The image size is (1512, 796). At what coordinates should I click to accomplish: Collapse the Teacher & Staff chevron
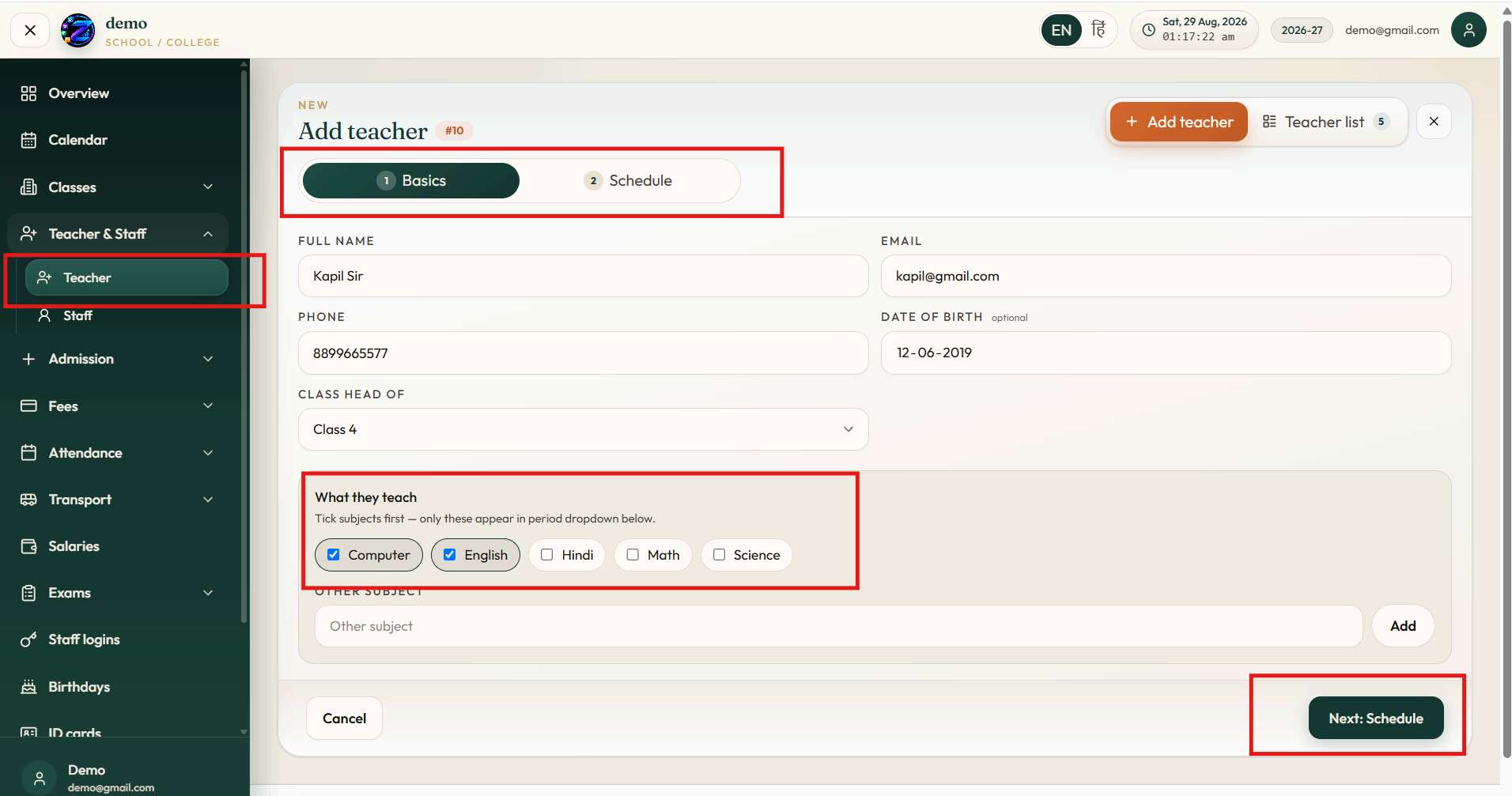[208, 234]
